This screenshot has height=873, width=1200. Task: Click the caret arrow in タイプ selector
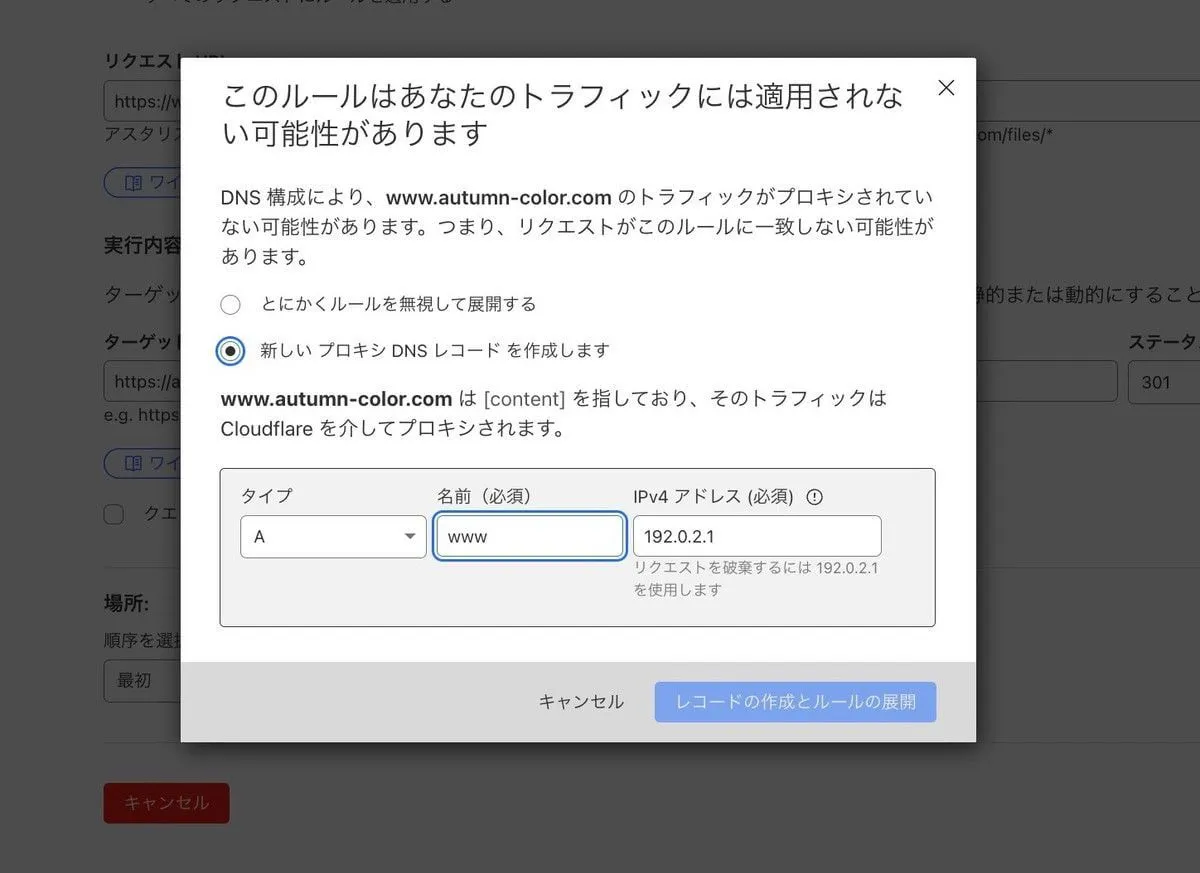click(410, 537)
